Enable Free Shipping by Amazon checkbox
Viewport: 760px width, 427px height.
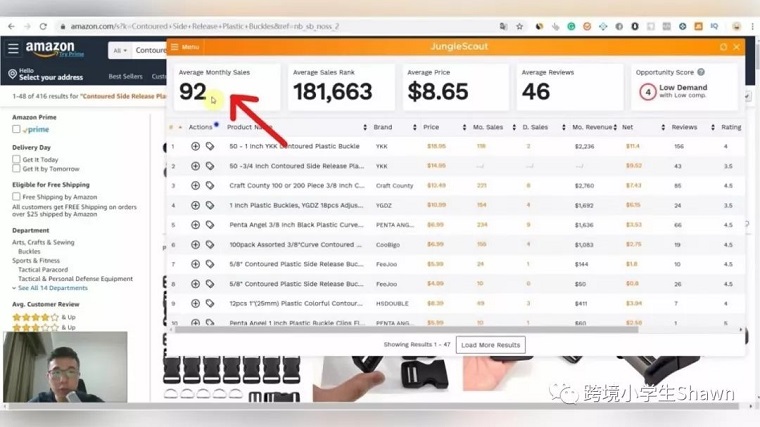[16, 196]
